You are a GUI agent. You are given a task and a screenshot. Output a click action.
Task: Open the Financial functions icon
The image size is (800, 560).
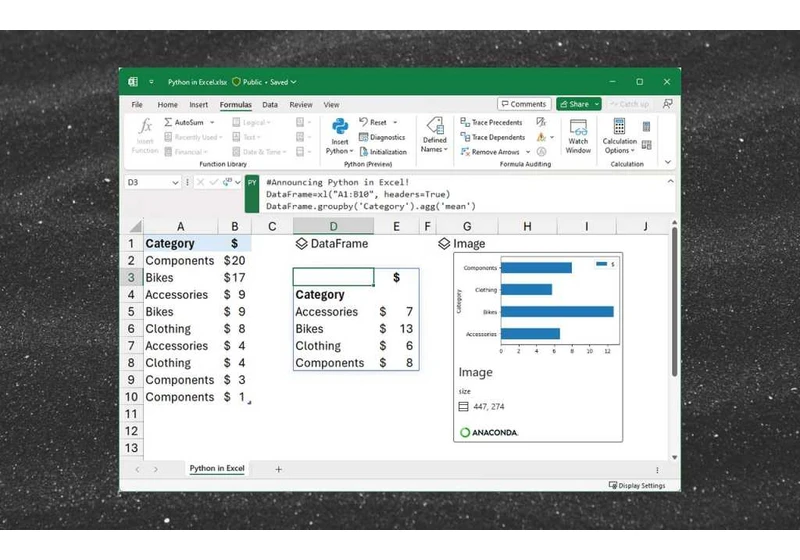pyautogui.click(x=168, y=151)
